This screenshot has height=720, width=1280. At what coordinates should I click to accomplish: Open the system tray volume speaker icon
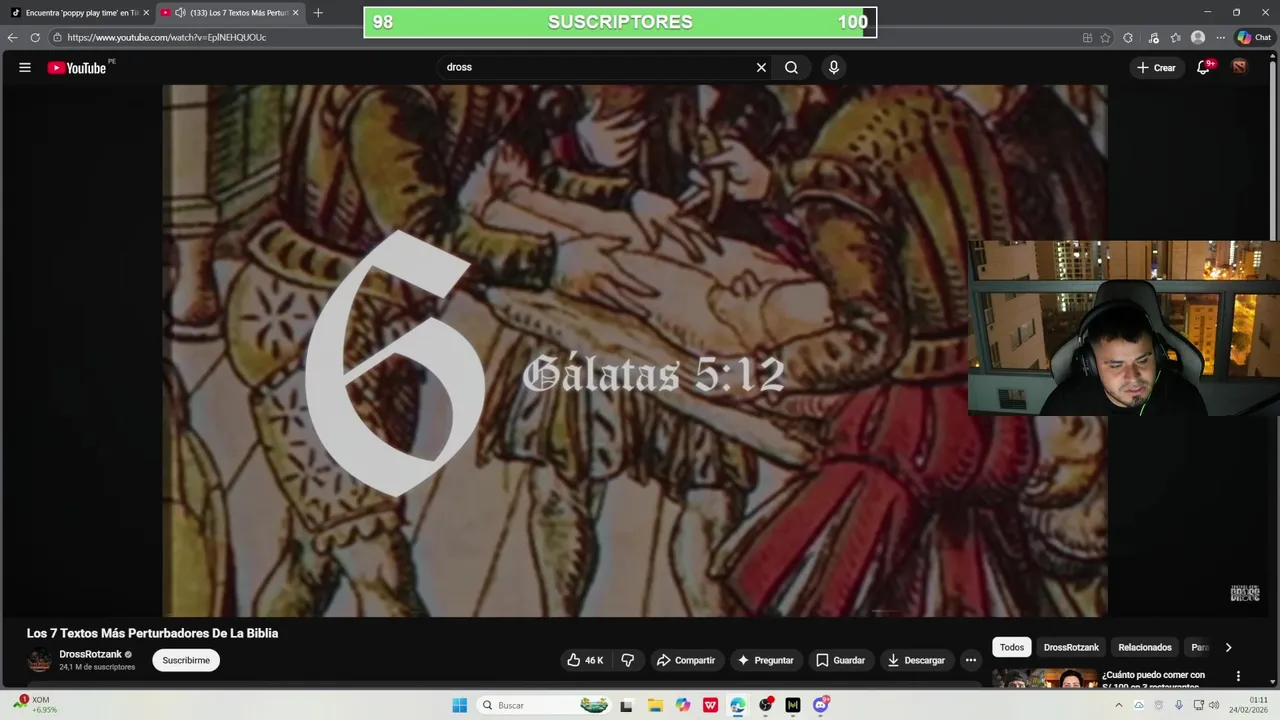click(1214, 705)
